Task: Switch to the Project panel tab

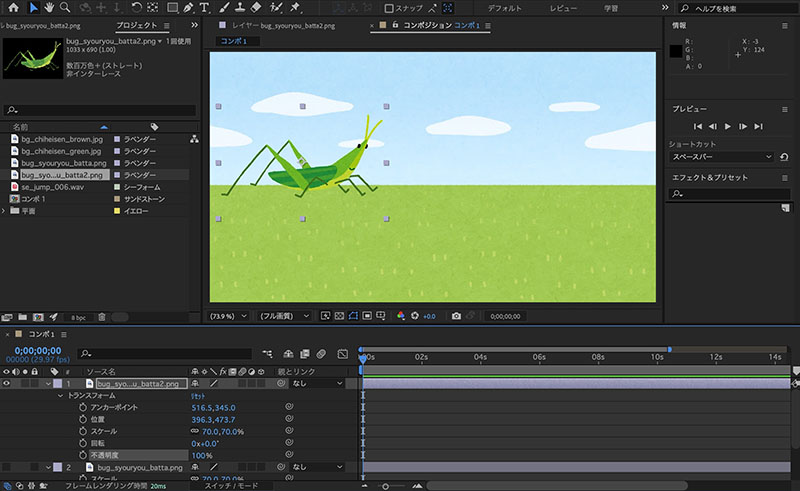Action: pyautogui.click(x=136, y=25)
